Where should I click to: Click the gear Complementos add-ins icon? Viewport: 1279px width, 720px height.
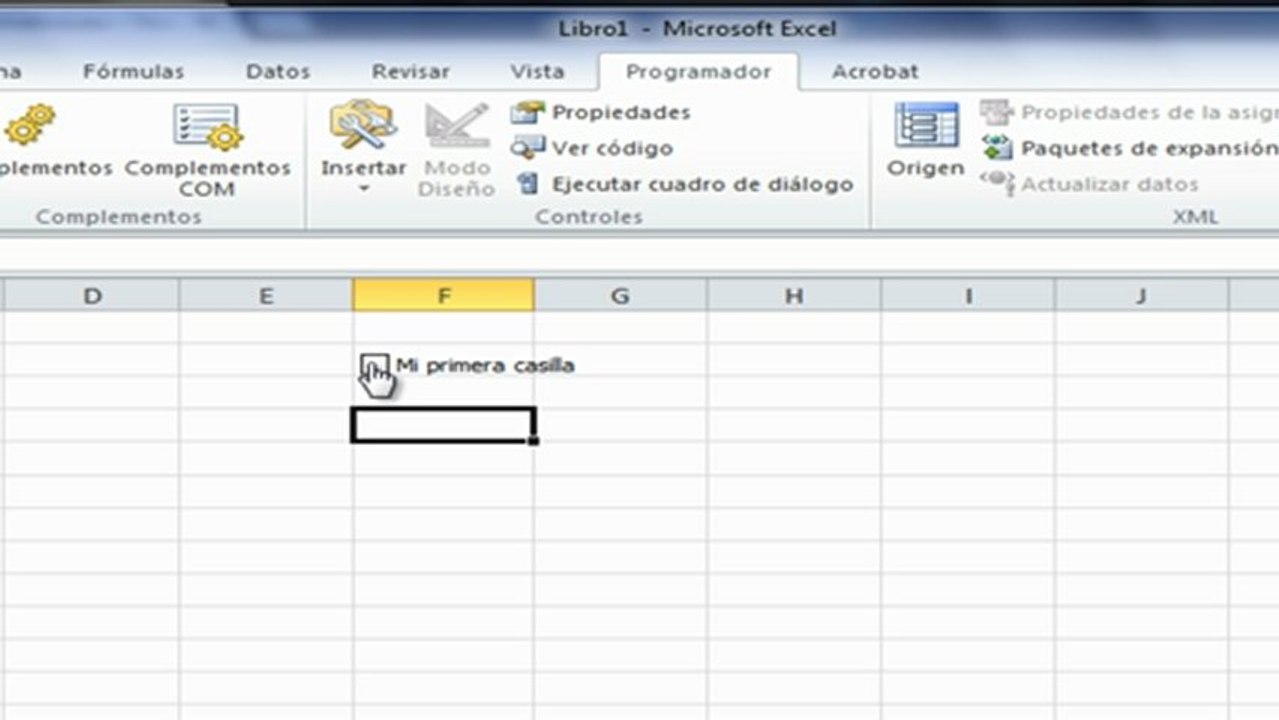[30, 125]
